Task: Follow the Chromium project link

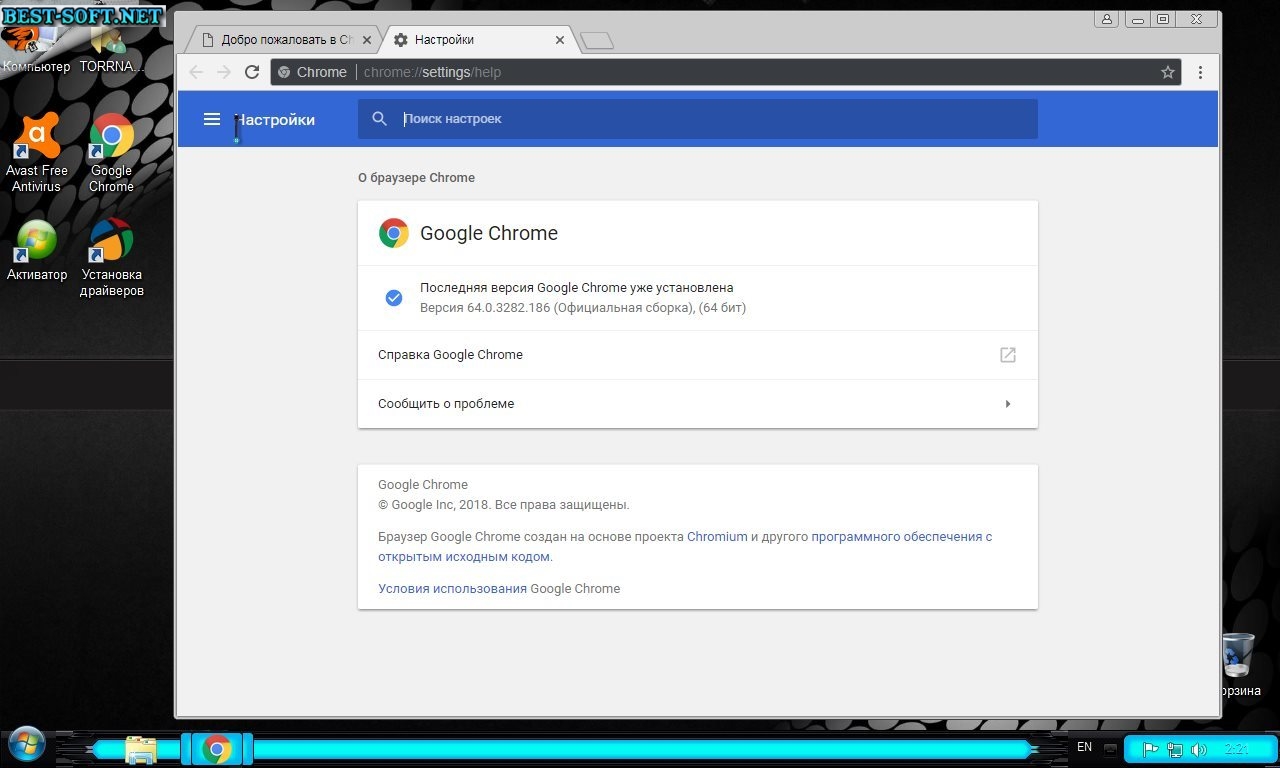Action: [717, 537]
